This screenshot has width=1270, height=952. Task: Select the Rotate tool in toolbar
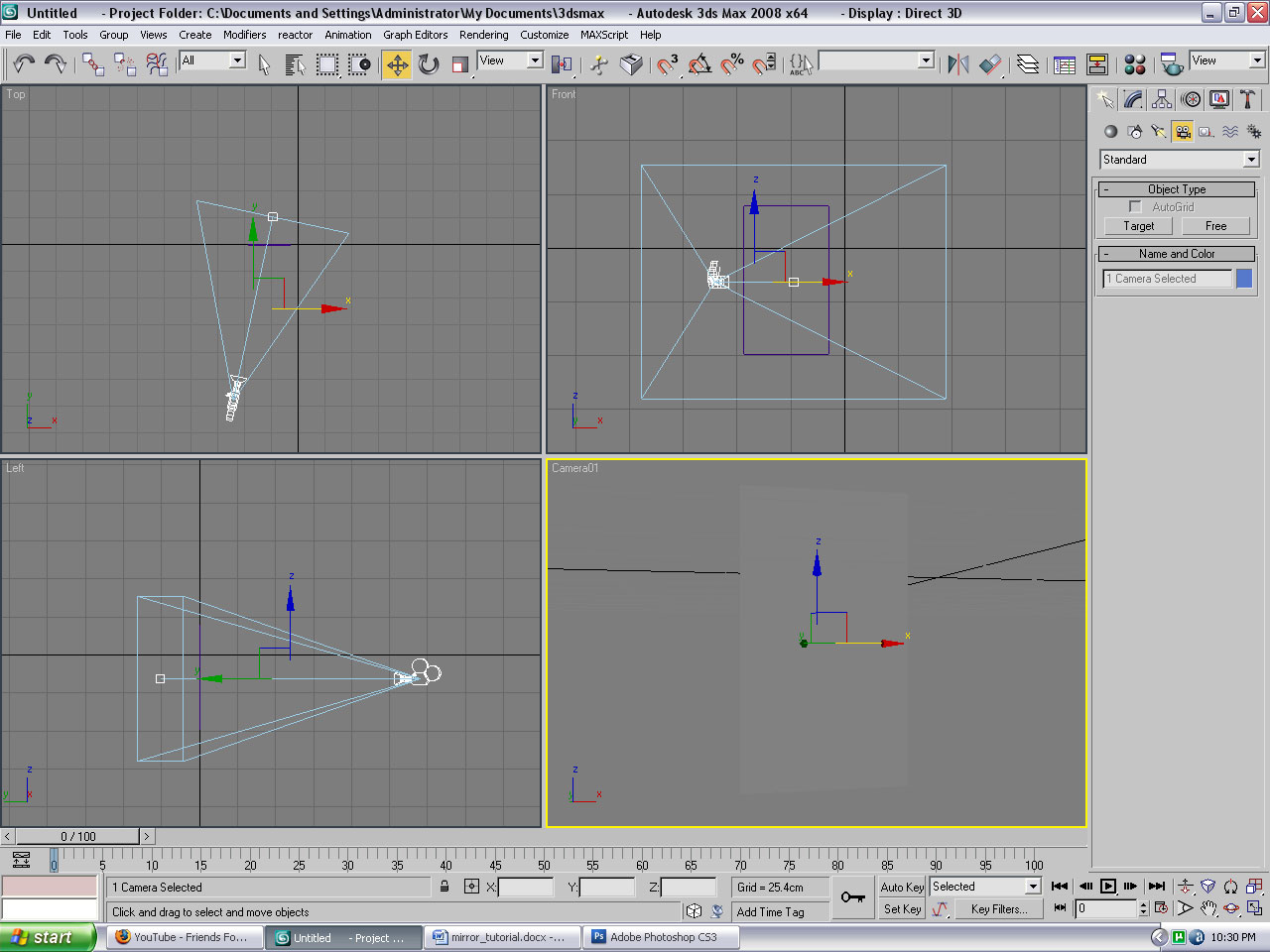pyautogui.click(x=429, y=64)
